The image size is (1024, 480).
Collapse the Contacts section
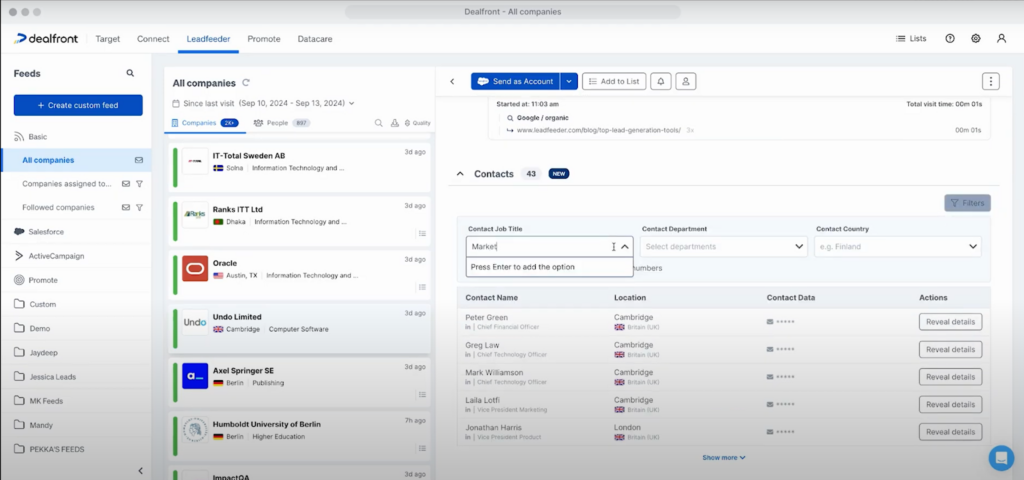(460, 174)
